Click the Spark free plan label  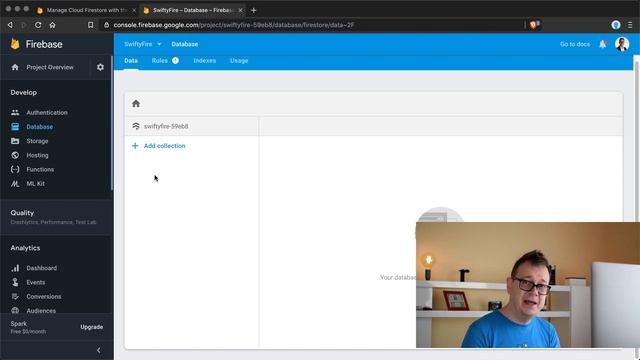tap(28, 327)
